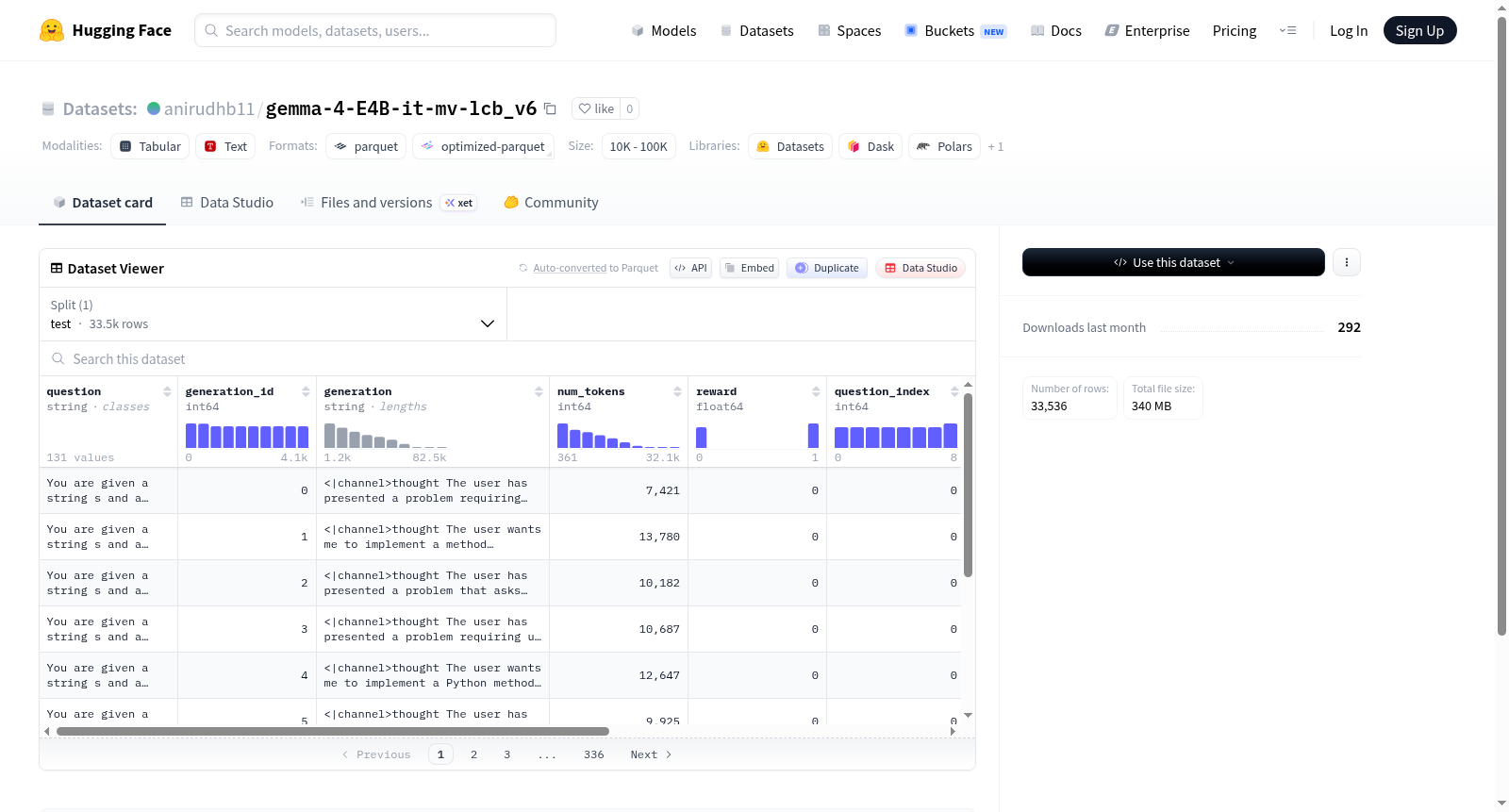Open the three-dot more options menu
The image size is (1509, 812).
[1347, 262]
